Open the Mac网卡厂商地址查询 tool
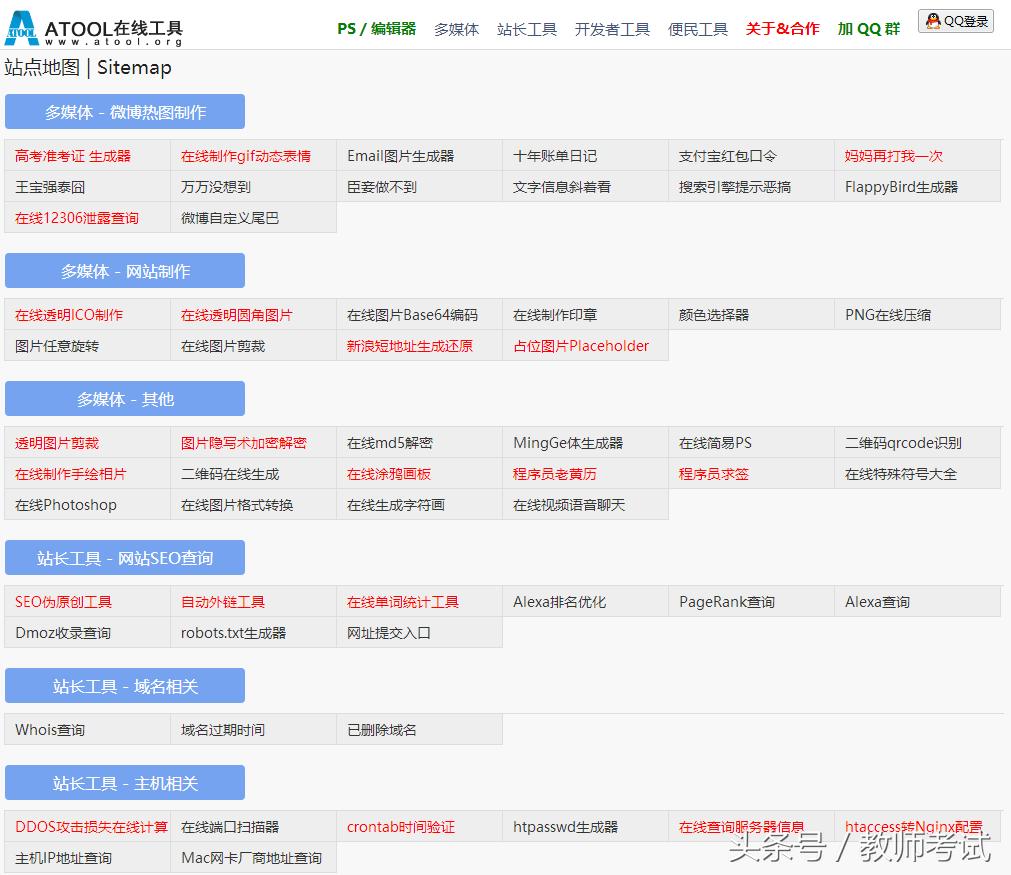The width and height of the screenshot is (1011, 875). (252, 858)
